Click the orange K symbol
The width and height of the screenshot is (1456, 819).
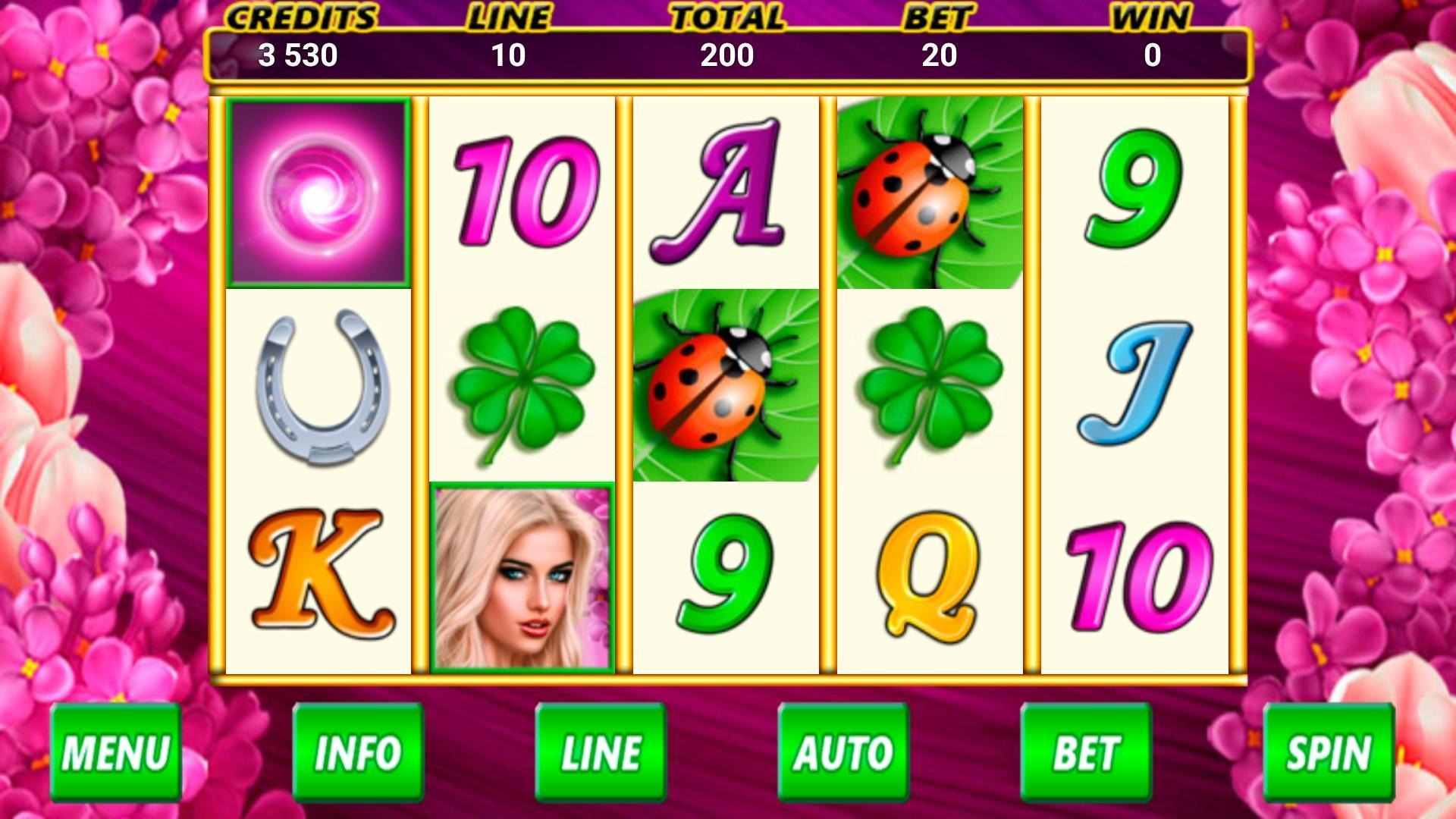[322, 573]
